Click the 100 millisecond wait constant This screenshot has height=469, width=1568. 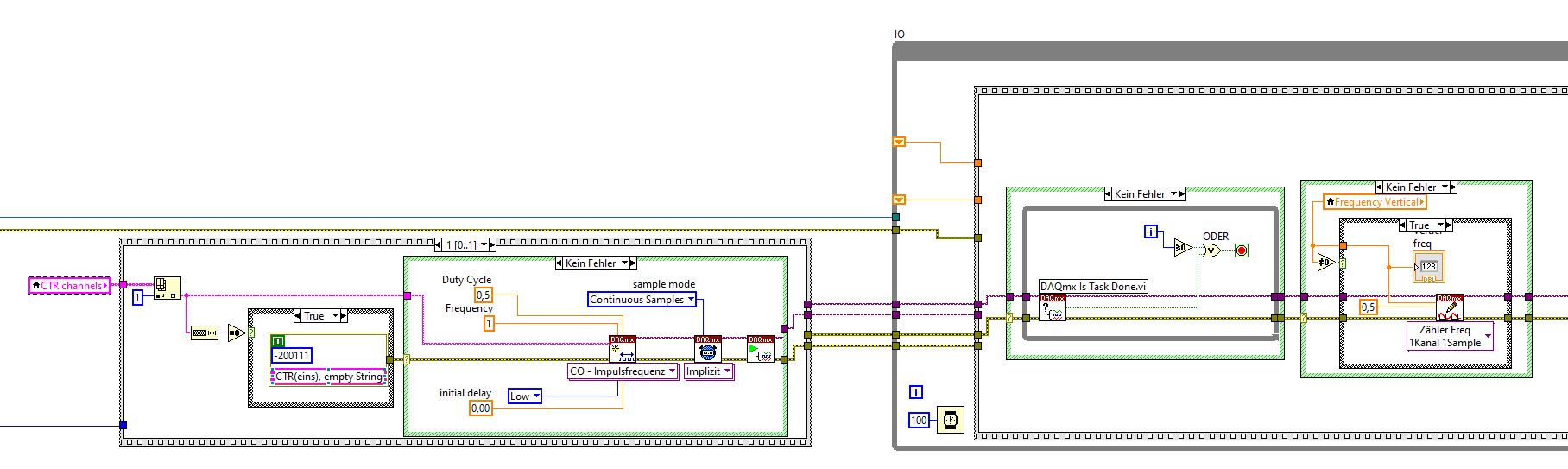[919, 421]
